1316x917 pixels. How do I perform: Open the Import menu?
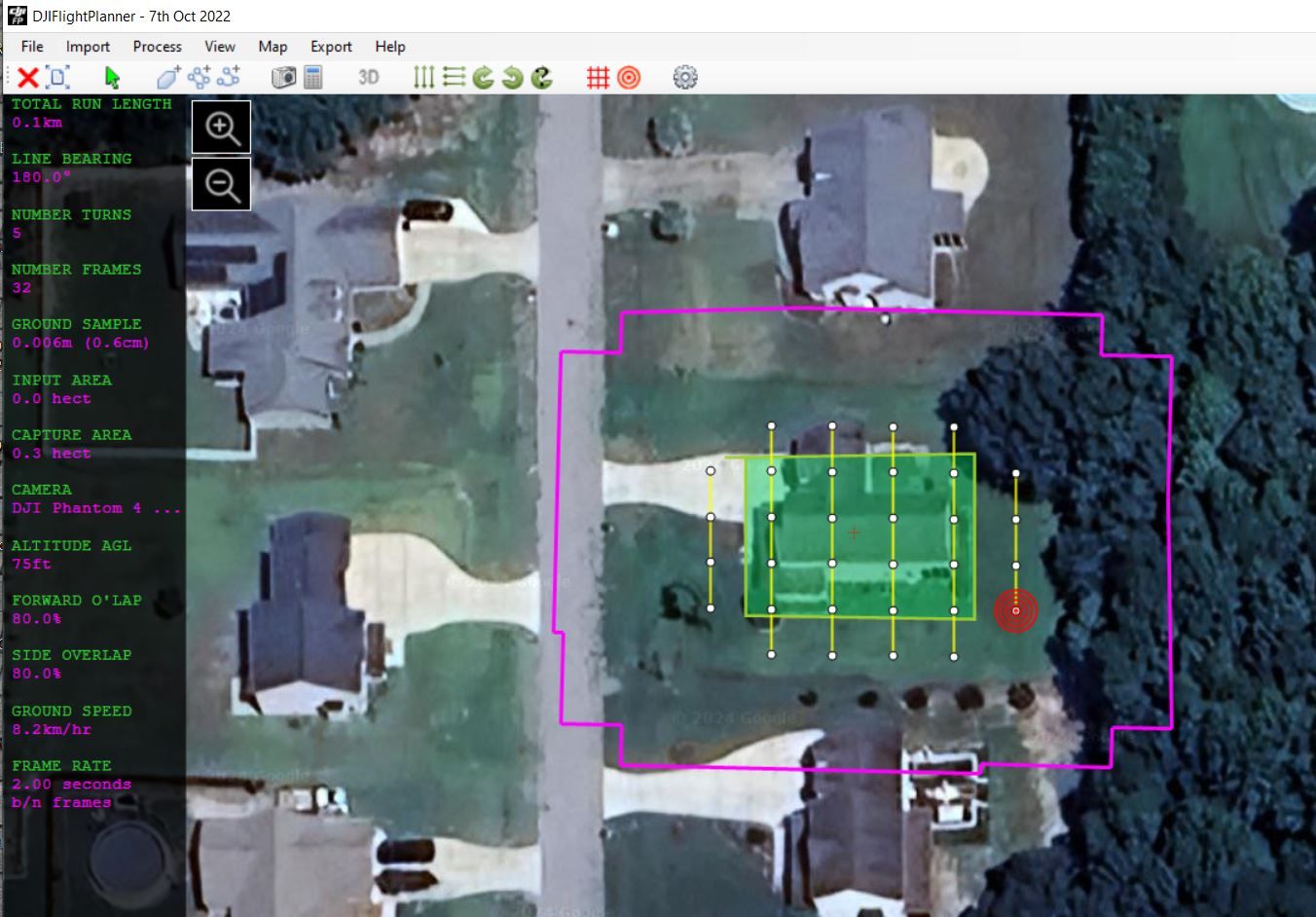point(88,47)
